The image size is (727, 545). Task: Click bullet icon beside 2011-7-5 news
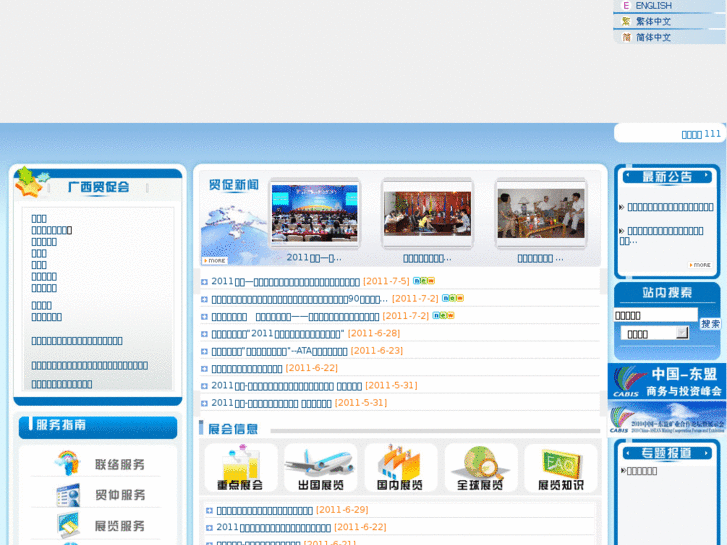(204, 282)
